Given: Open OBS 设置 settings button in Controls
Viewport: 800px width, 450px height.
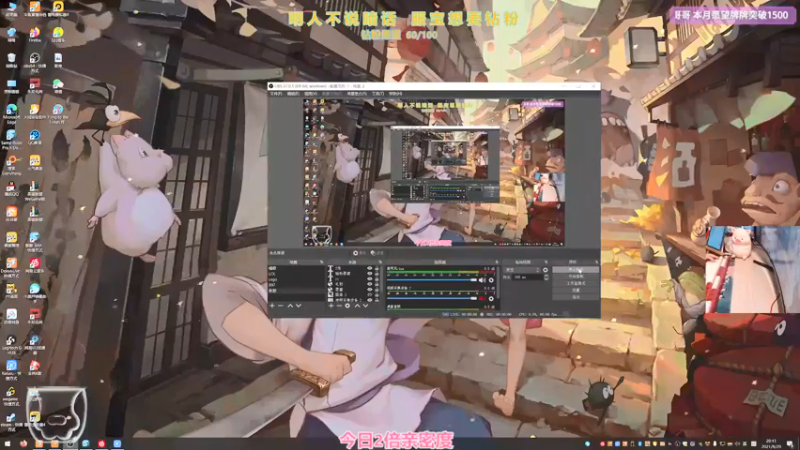Looking at the screenshot, I should (x=576, y=290).
